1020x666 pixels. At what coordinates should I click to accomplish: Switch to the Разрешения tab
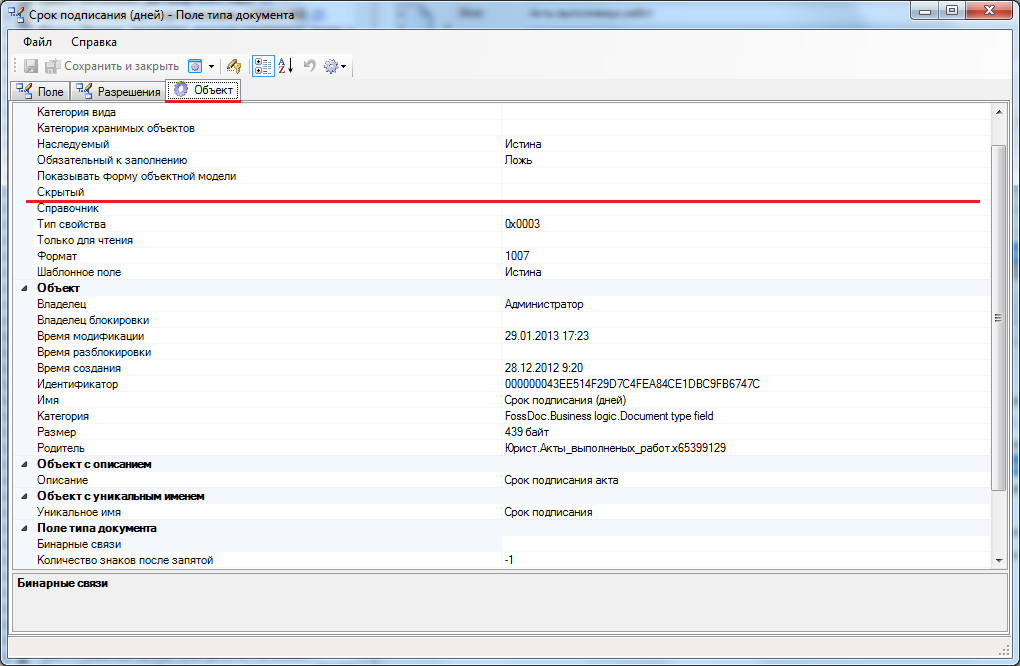[x=118, y=92]
